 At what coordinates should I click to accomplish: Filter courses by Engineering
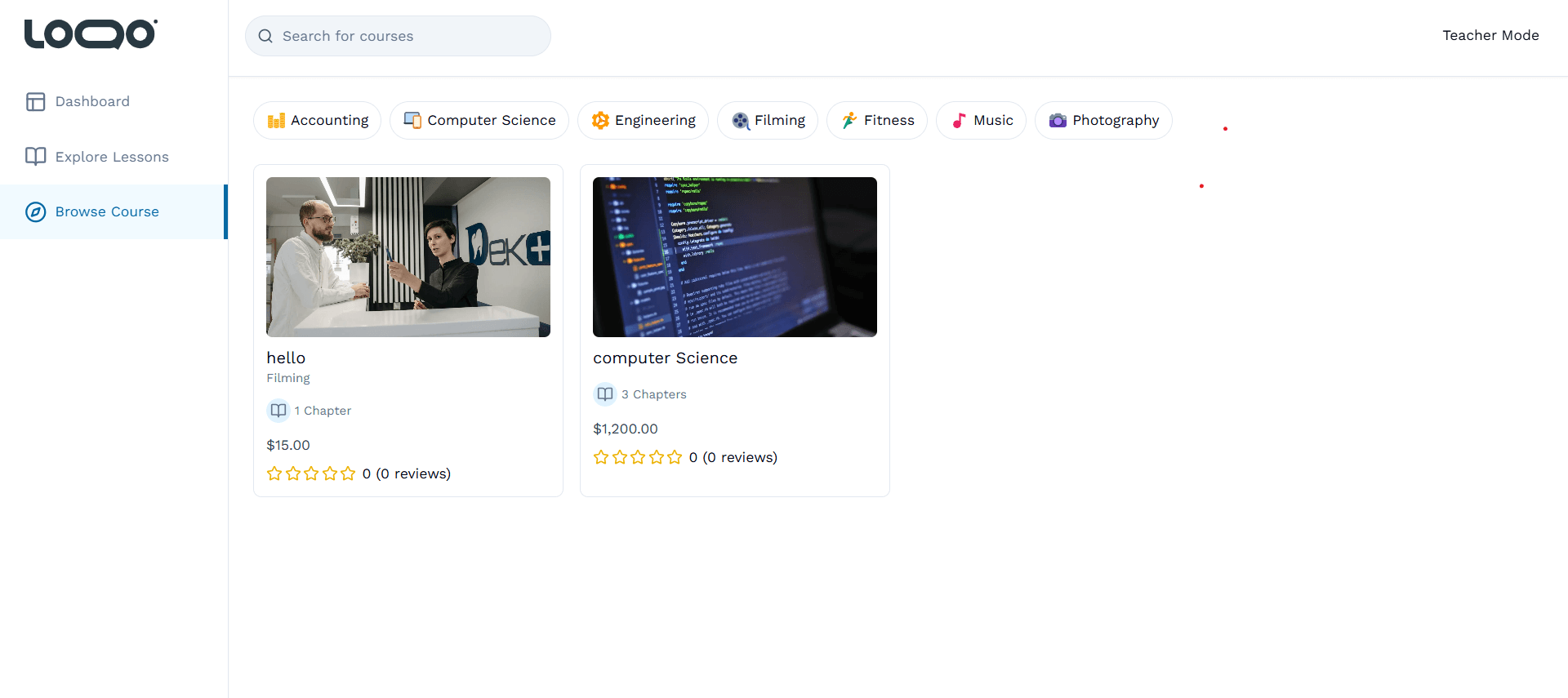tap(644, 121)
